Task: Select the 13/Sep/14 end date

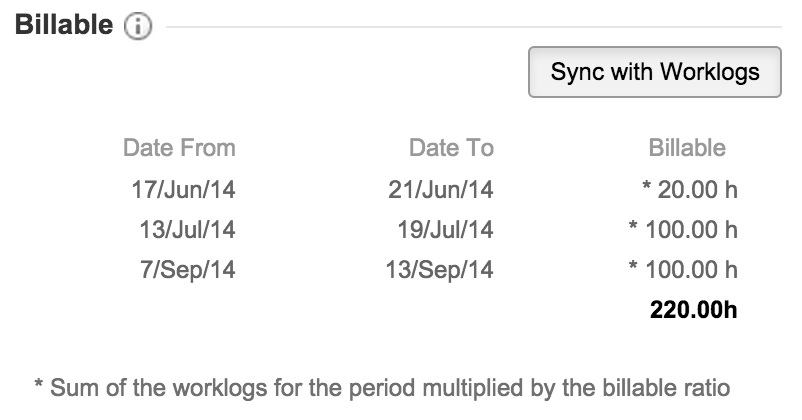Action: pyautogui.click(x=441, y=270)
